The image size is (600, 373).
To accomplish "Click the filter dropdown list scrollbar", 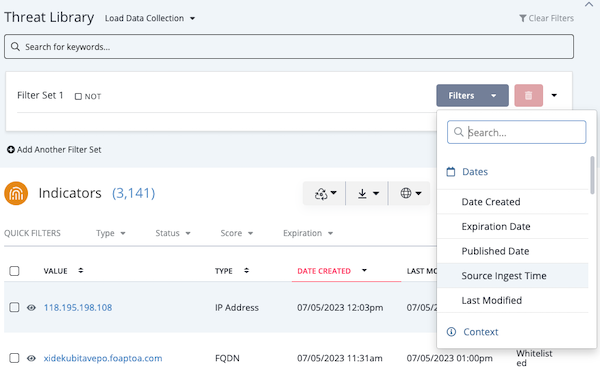I will [592, 175].
